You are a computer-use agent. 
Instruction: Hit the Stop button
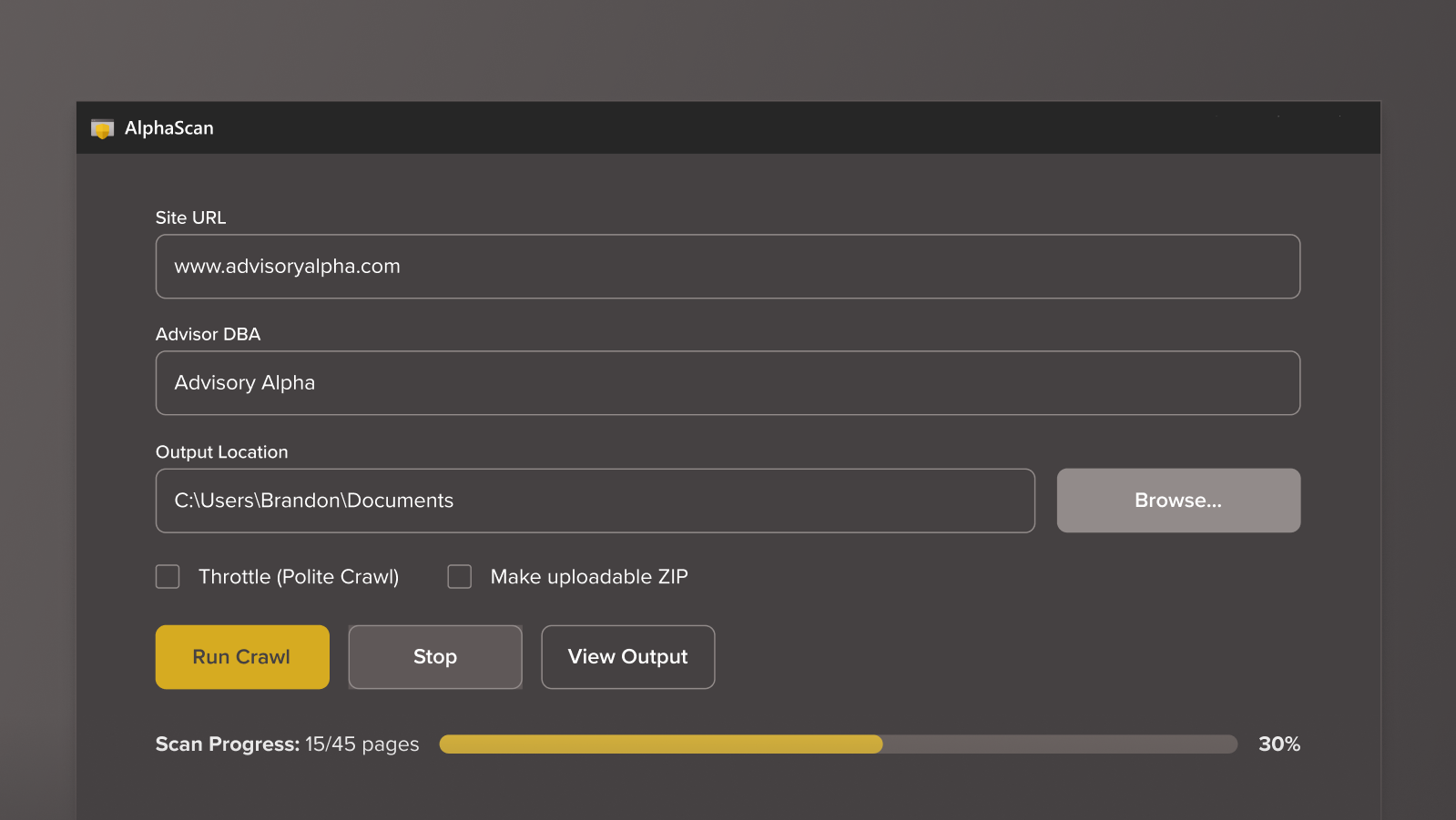pos(435,657)
